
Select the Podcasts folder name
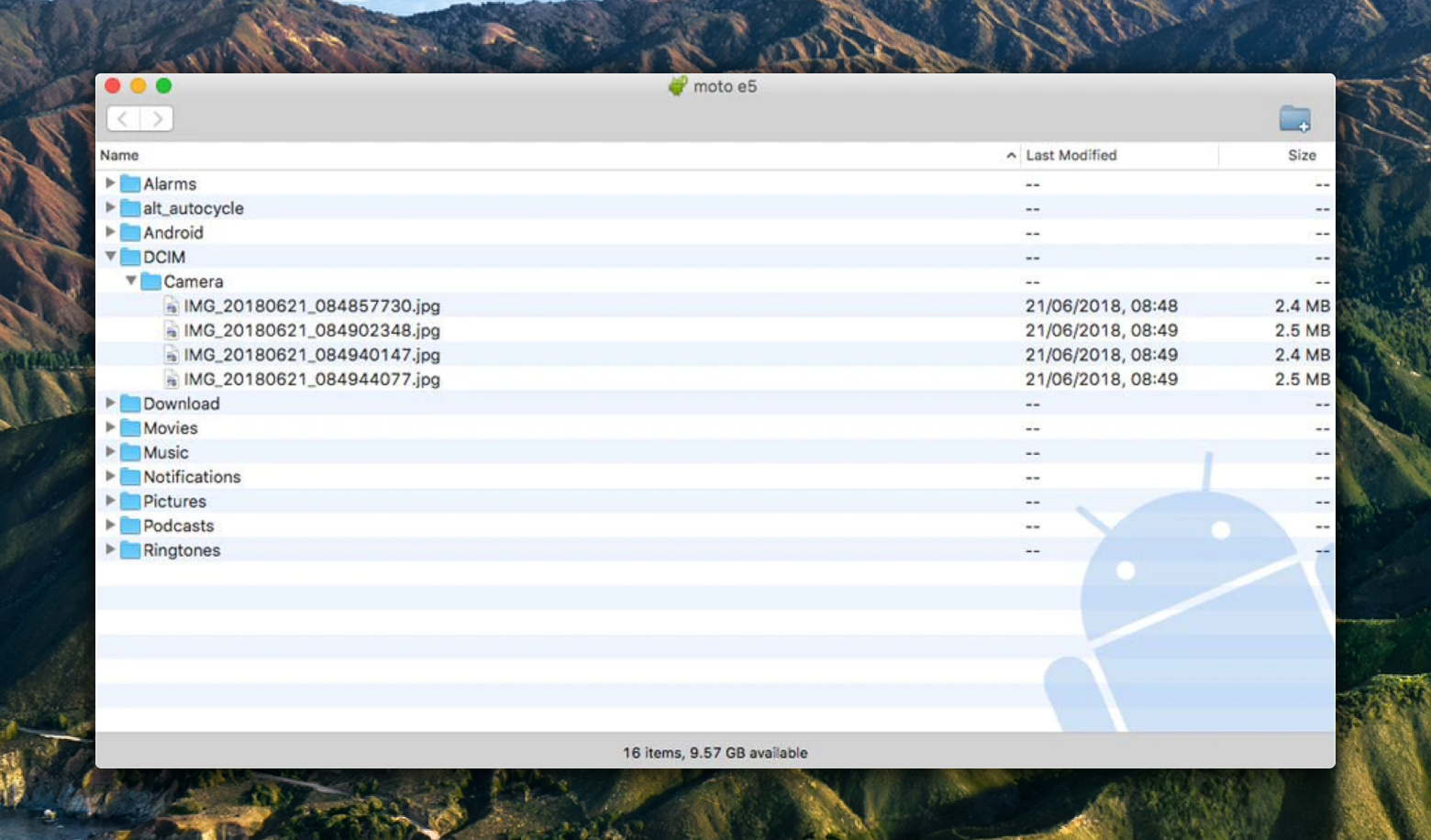(x=179, y=525)
